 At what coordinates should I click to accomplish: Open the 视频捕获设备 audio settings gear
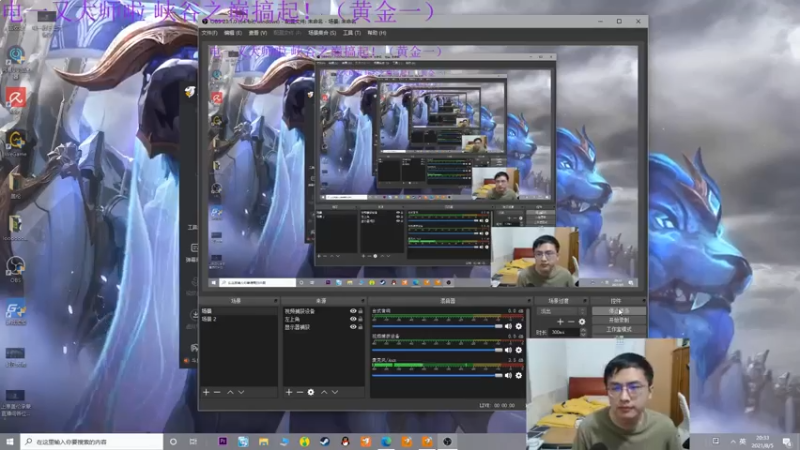click(x=518, y=350)
